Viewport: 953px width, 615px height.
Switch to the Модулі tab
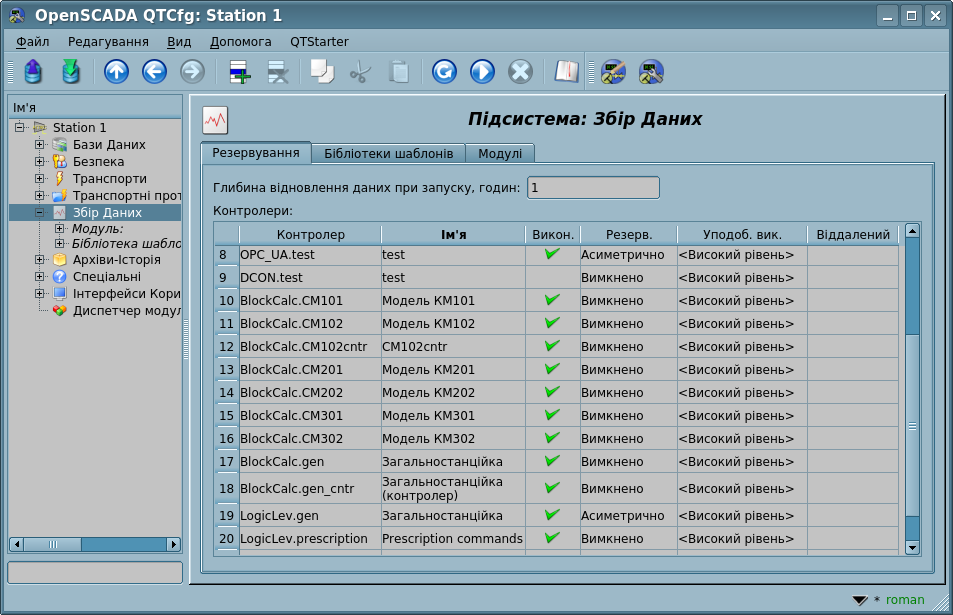[500, 153]
